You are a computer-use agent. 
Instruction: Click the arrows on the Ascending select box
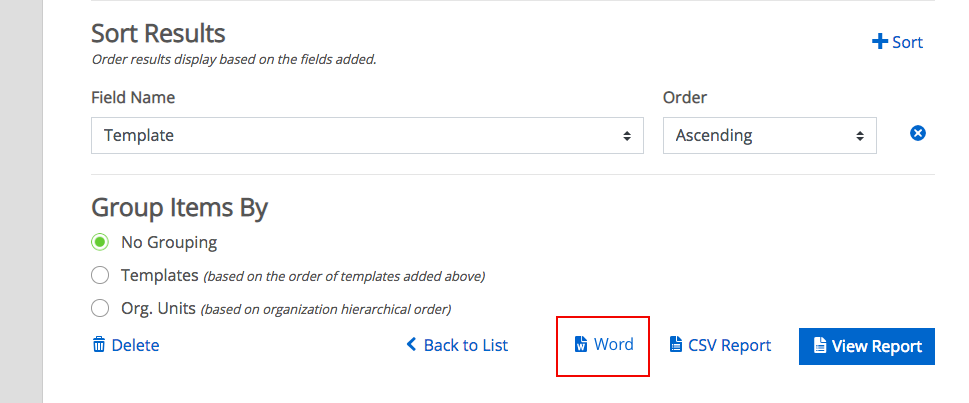860,136
